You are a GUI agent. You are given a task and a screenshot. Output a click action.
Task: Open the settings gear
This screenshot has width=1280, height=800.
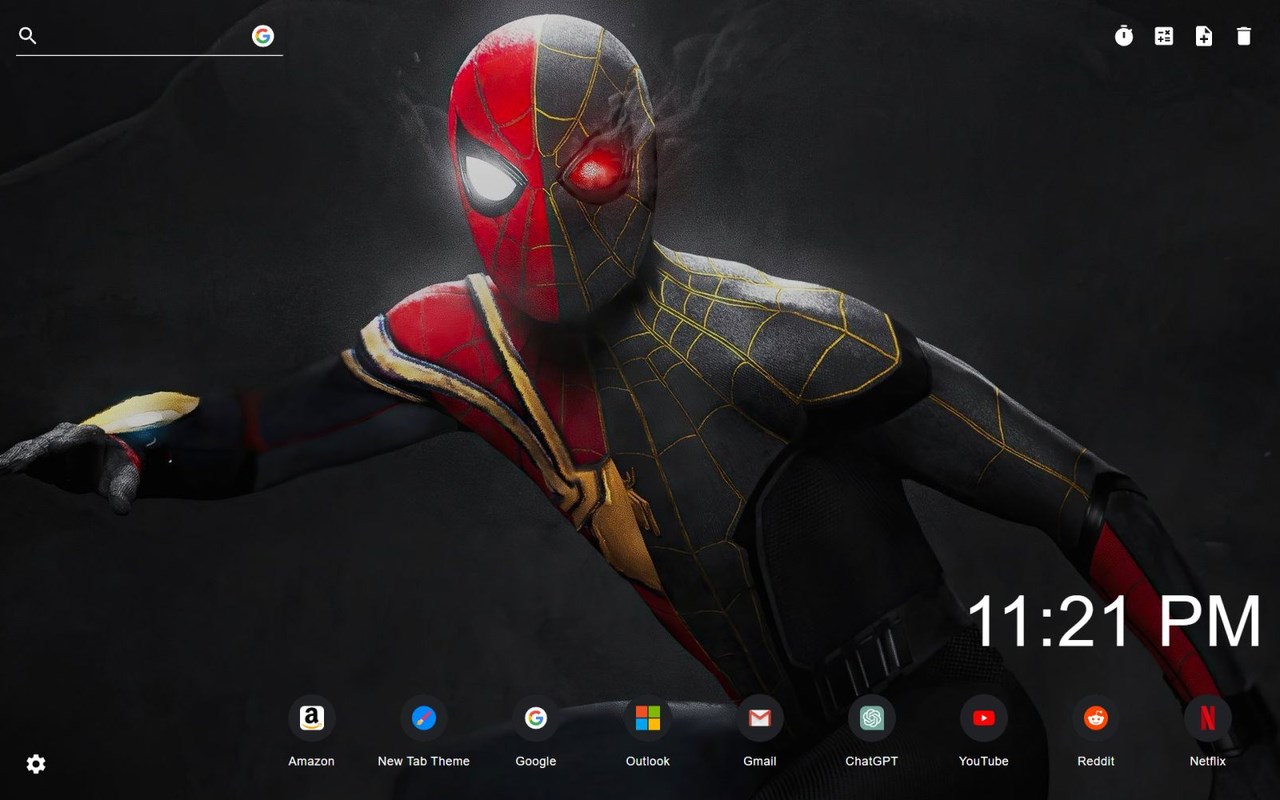tap(36, 764)
